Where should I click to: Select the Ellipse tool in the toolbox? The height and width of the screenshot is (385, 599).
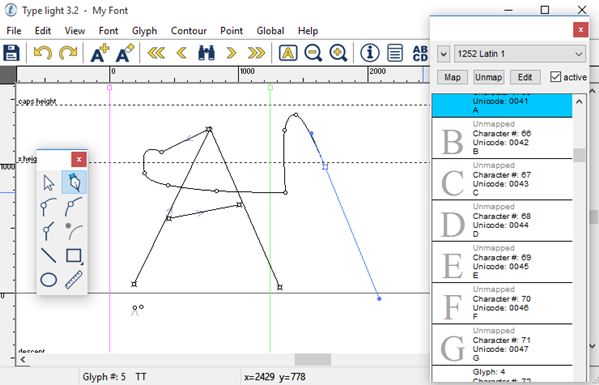click(49, 280)
